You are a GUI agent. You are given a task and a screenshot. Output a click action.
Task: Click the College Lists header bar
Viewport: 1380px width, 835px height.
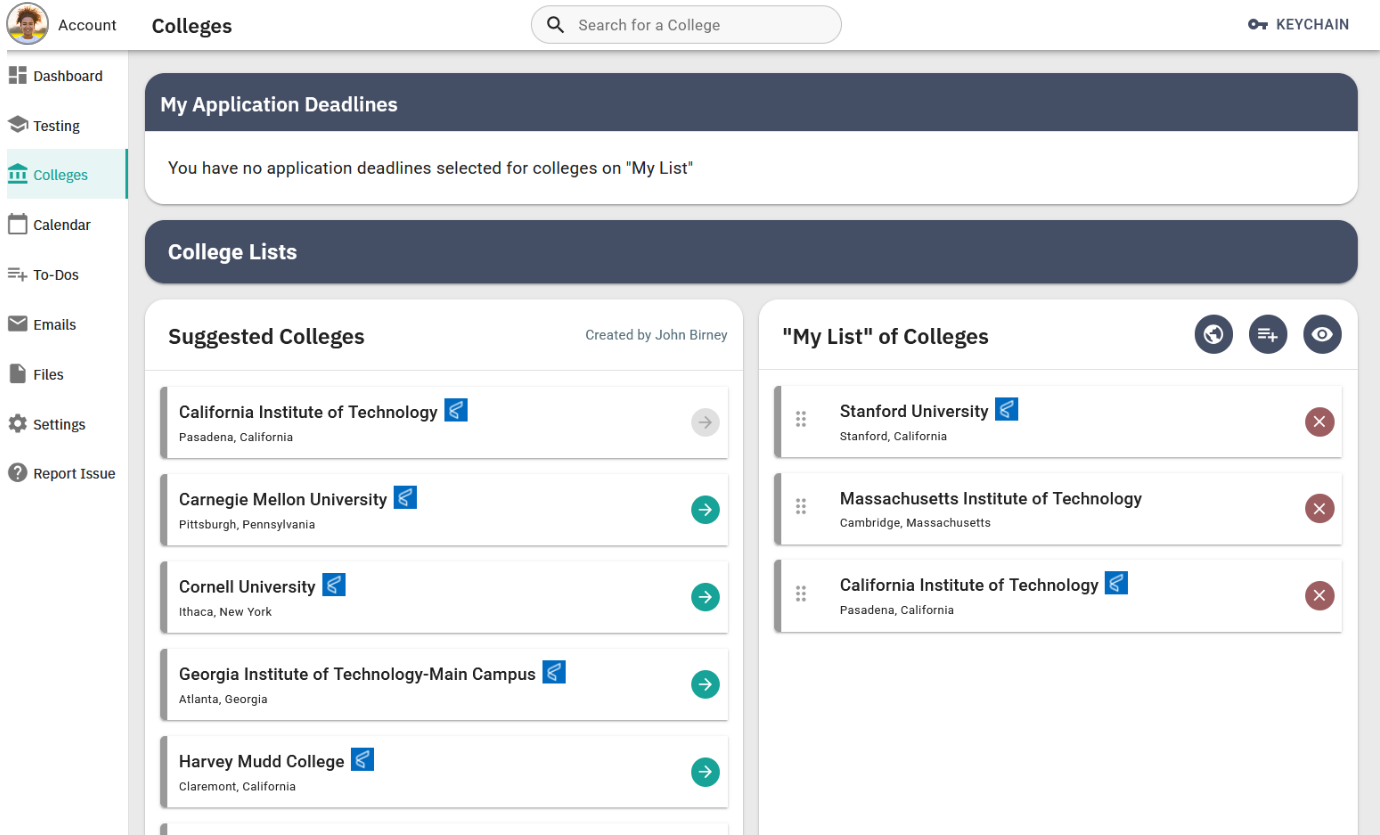pos(751,252)
